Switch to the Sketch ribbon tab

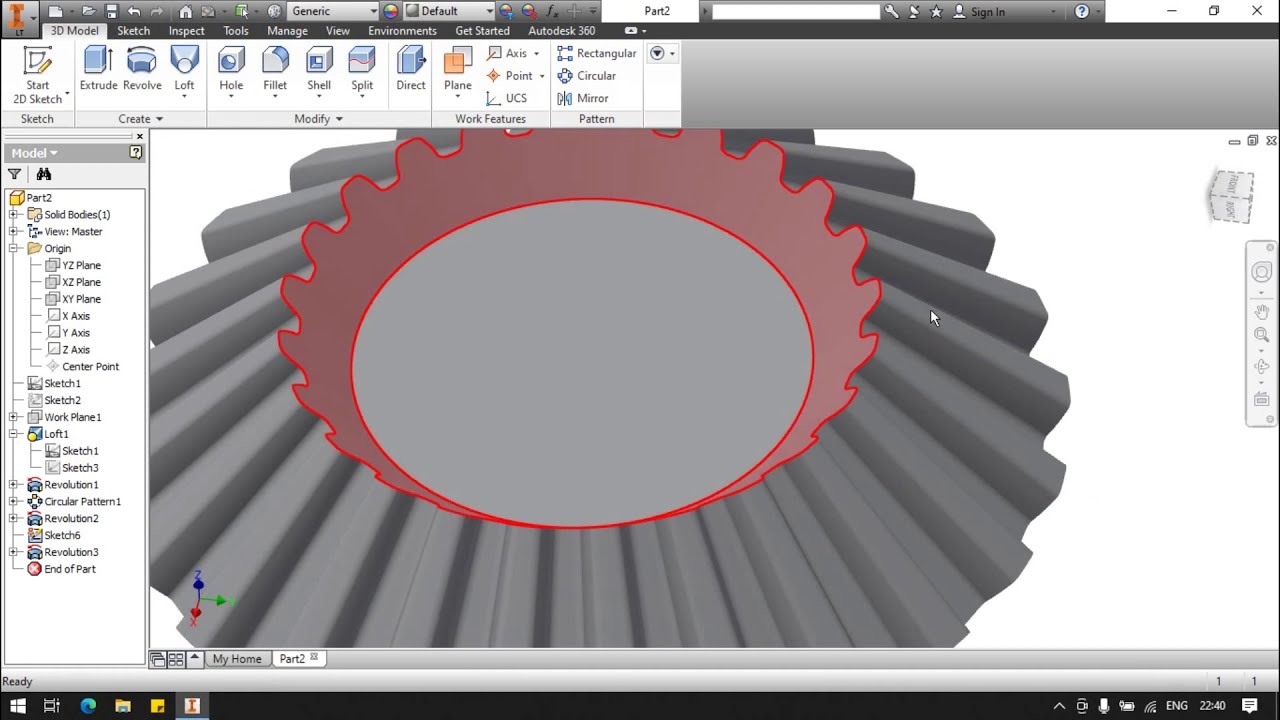point(134,31)
